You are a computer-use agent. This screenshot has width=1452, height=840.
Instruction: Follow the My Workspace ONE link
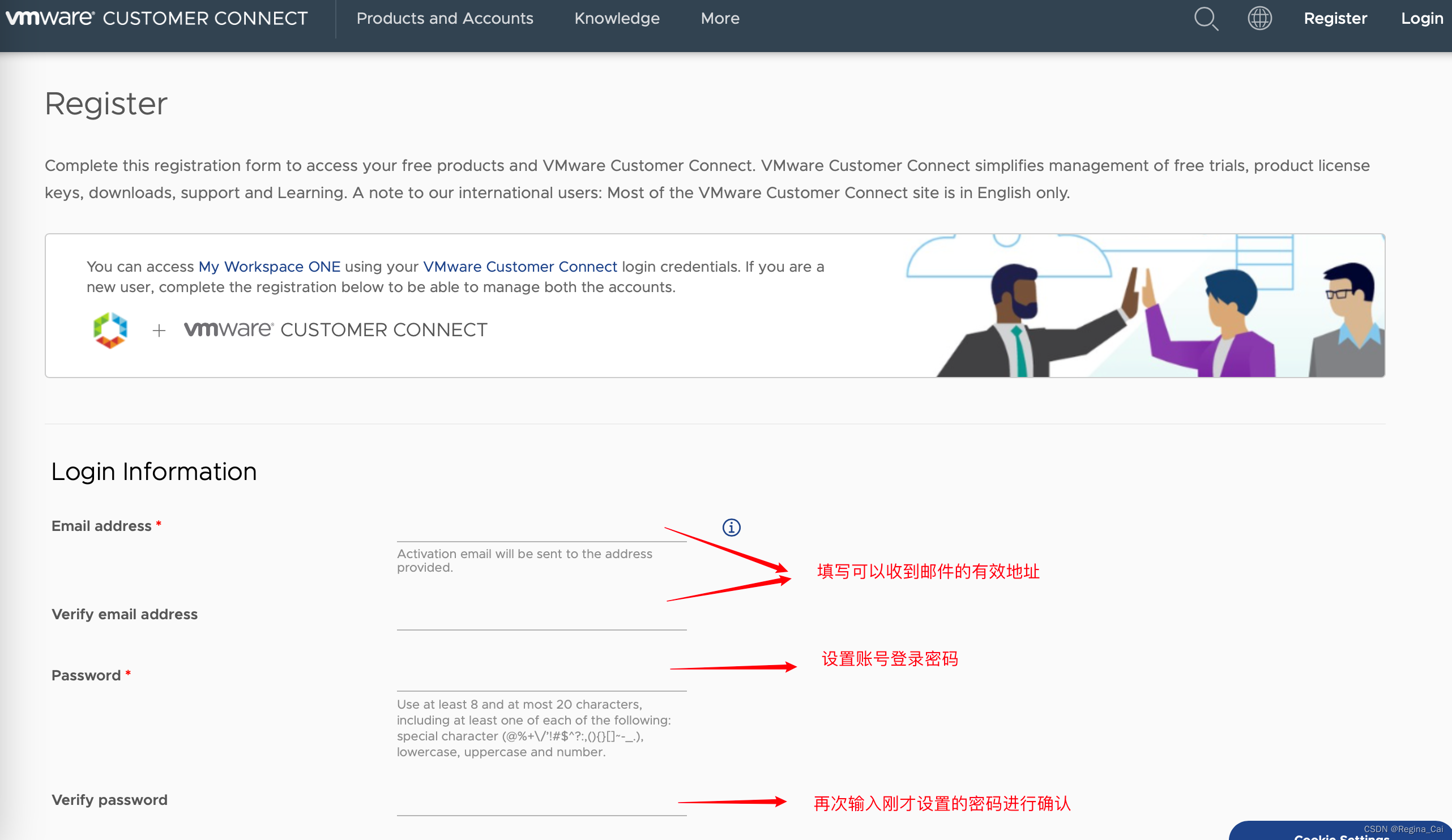[x=269, y=267]
